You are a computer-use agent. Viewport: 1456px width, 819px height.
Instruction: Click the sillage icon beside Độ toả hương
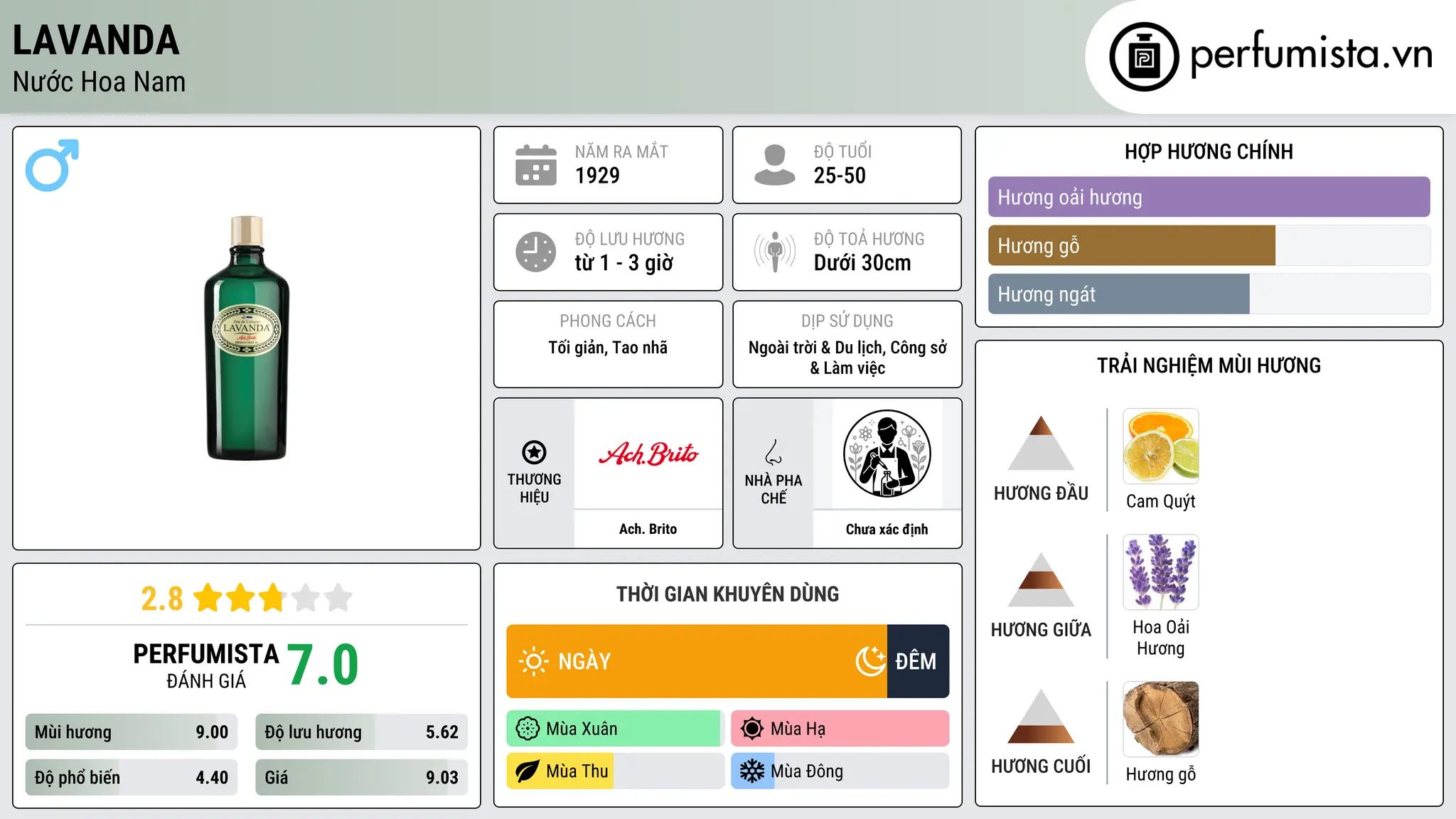coord(775,252)
